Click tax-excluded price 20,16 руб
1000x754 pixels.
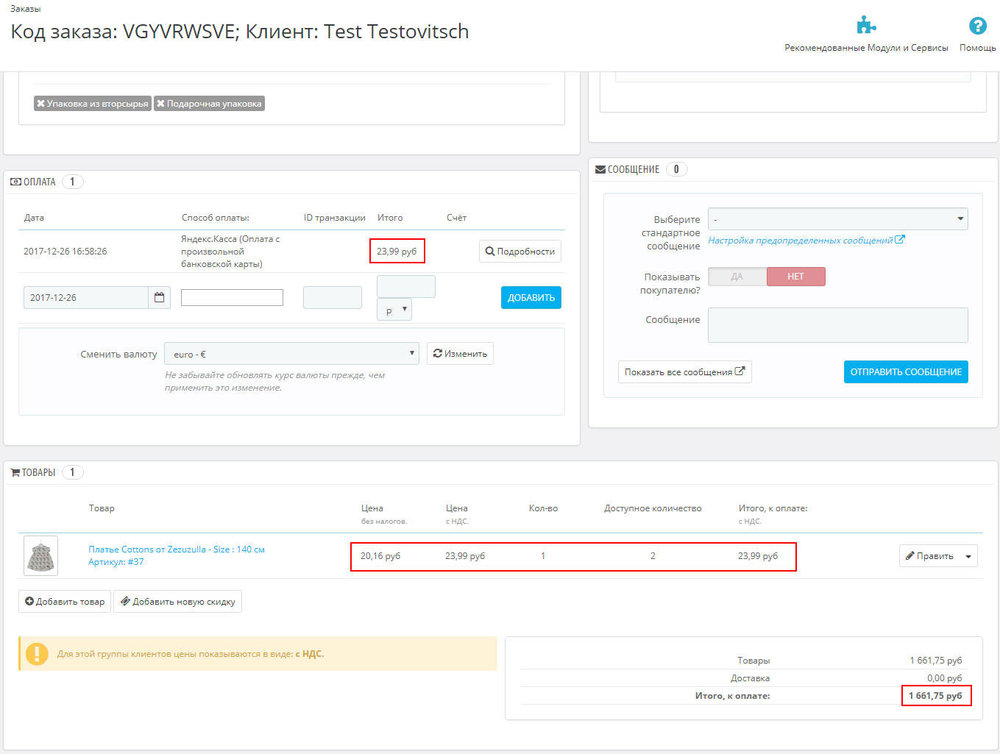(x=380, y=556)
